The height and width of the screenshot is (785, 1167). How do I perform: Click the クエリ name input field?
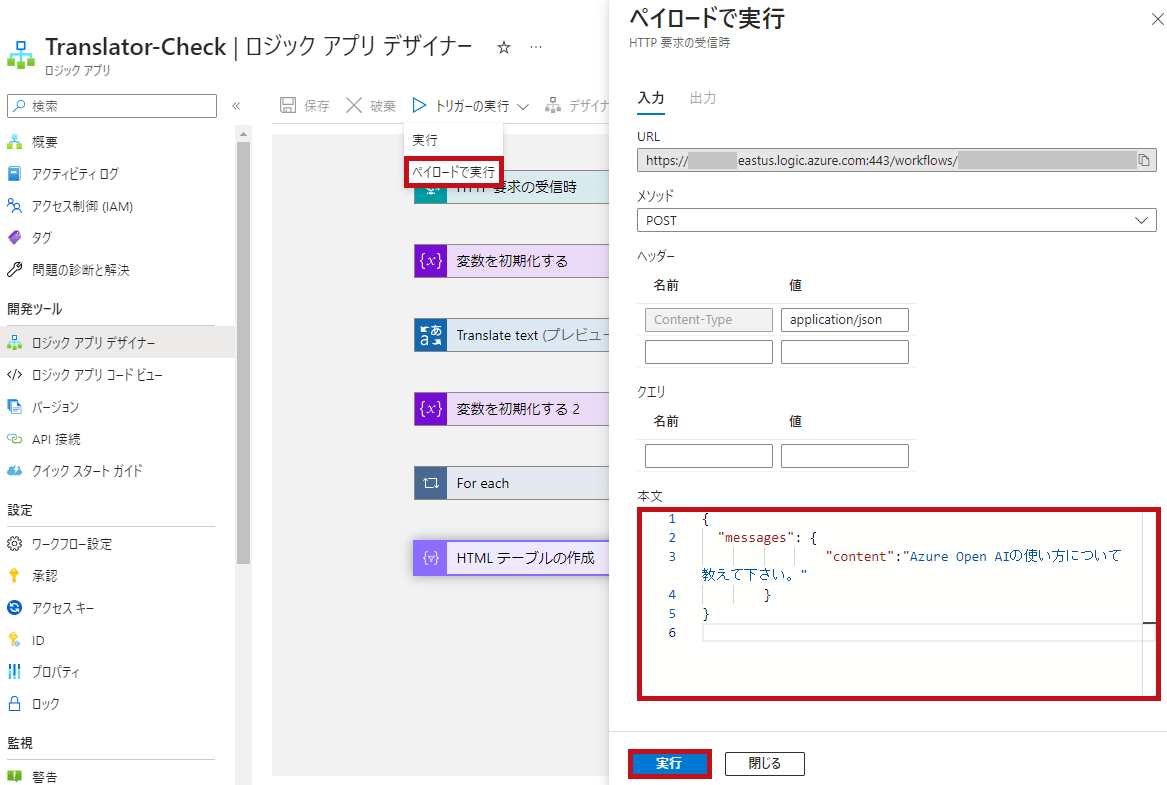[x=709, y=455]
